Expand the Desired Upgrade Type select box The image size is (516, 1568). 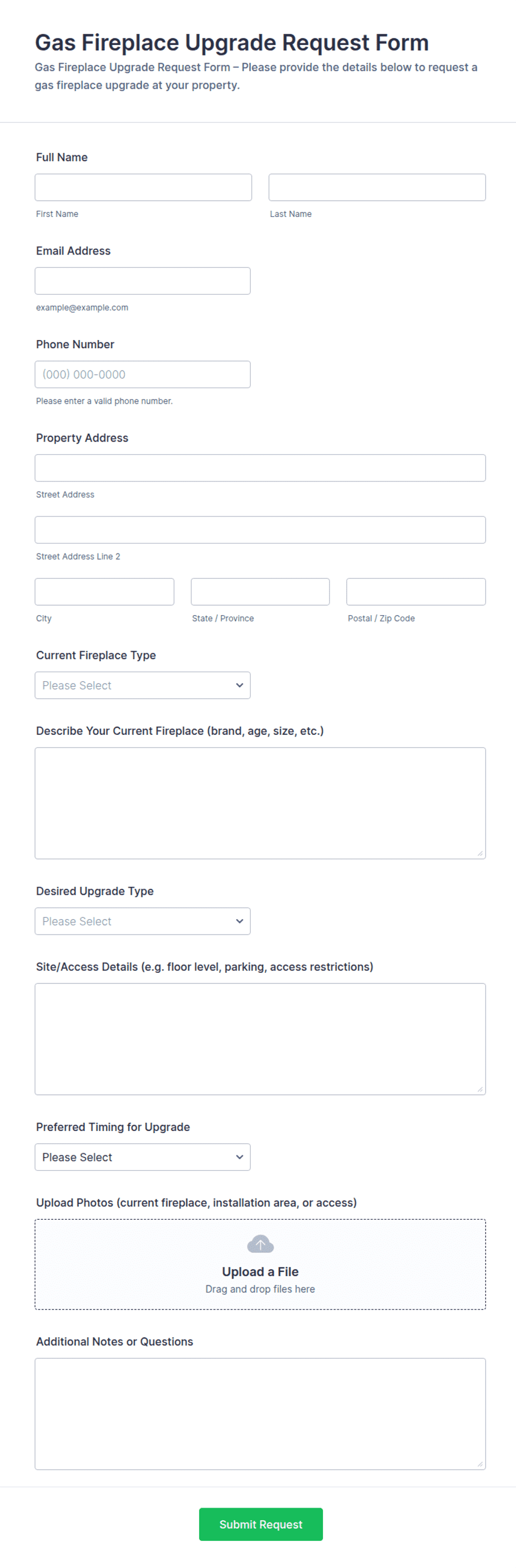pyautogui.click(x=143, y=920)
